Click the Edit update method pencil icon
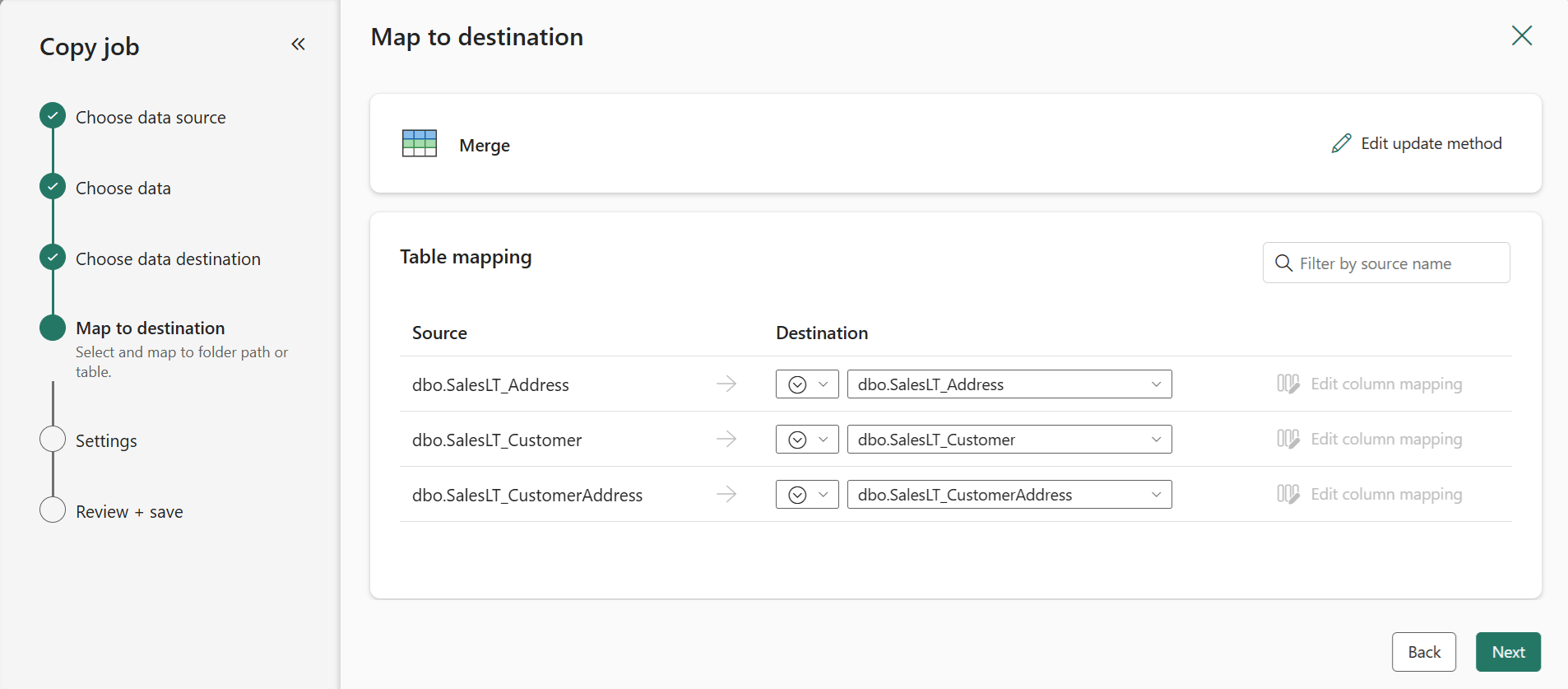The image size is (1568, 689). (x=1341, y=143)
